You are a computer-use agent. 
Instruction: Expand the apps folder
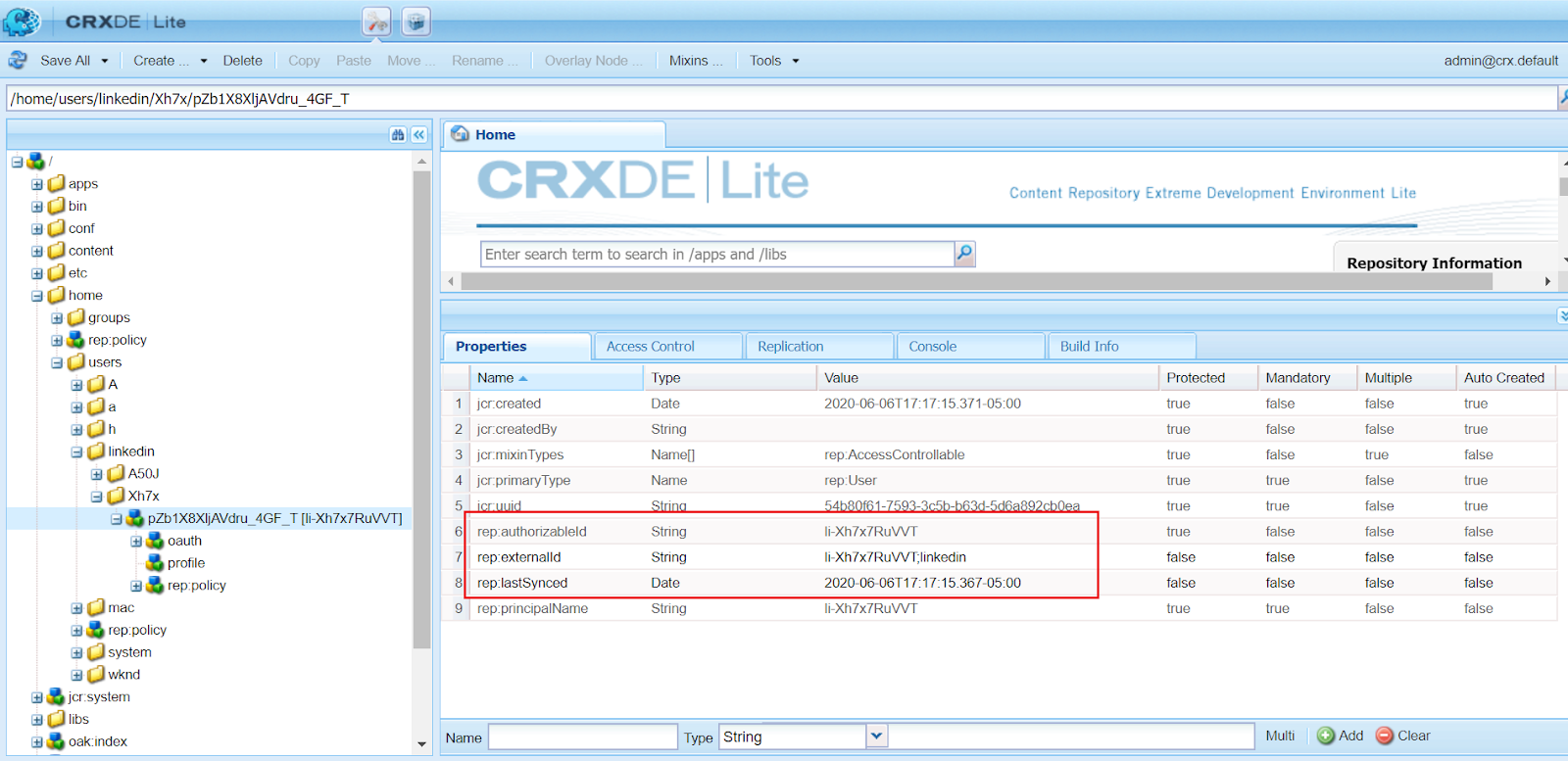click(x=37, y=184)
